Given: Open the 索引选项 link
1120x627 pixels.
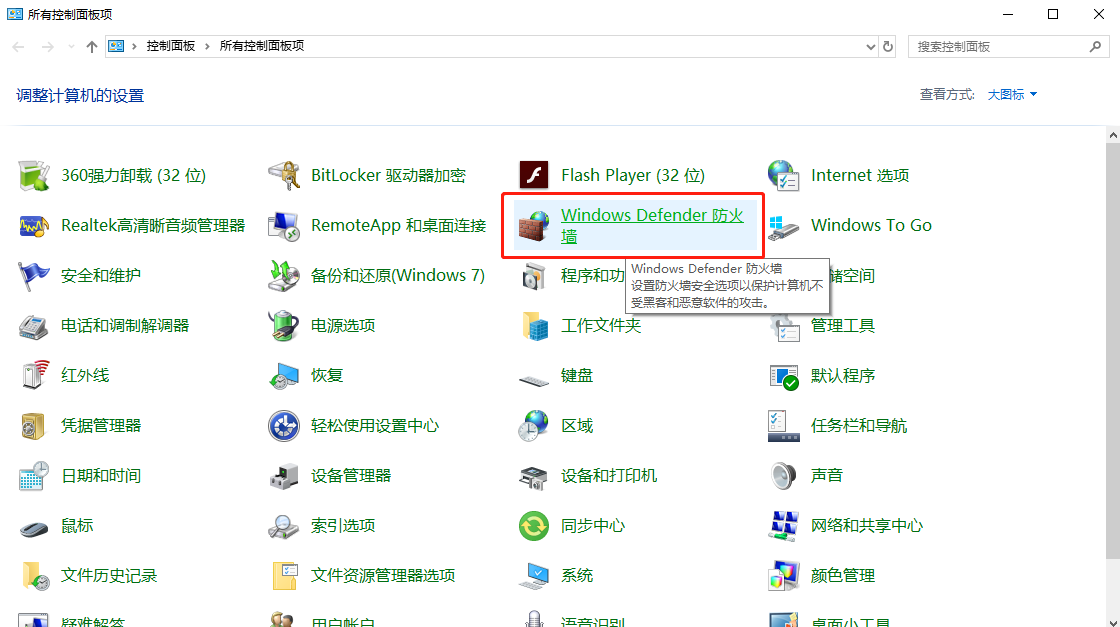Looking at the screenshot, I should (x=343, y=526).
